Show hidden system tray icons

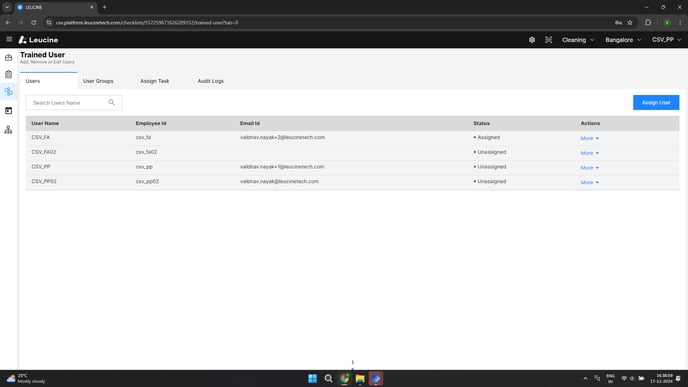585,378
